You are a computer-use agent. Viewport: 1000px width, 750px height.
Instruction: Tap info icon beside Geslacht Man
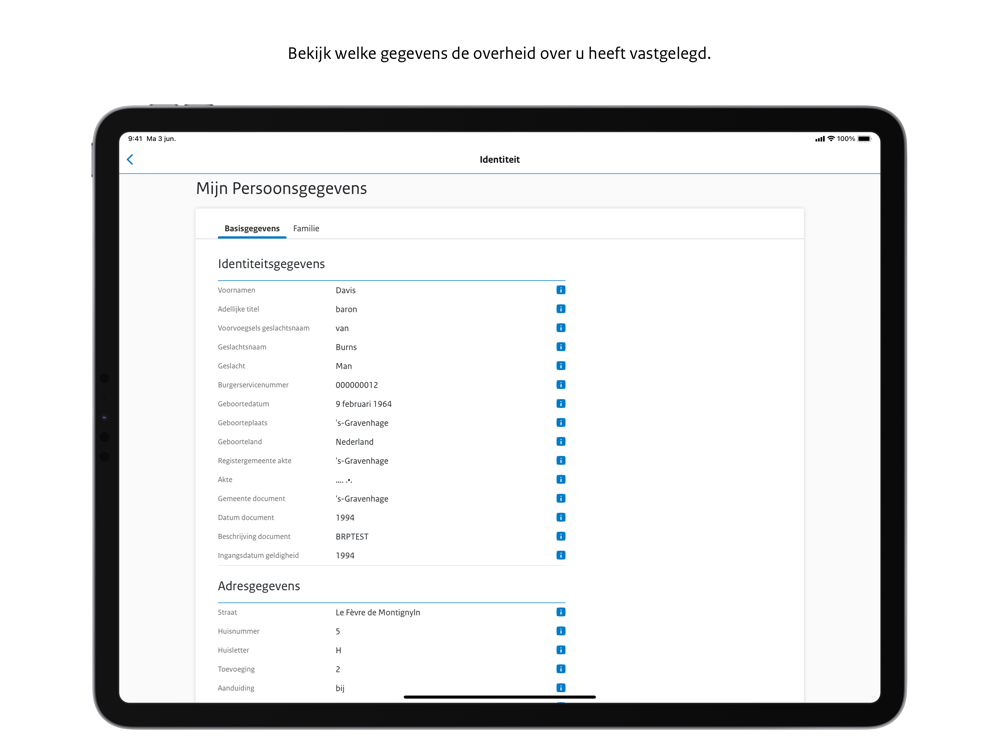pyautogui.click(x=561, y=366)
